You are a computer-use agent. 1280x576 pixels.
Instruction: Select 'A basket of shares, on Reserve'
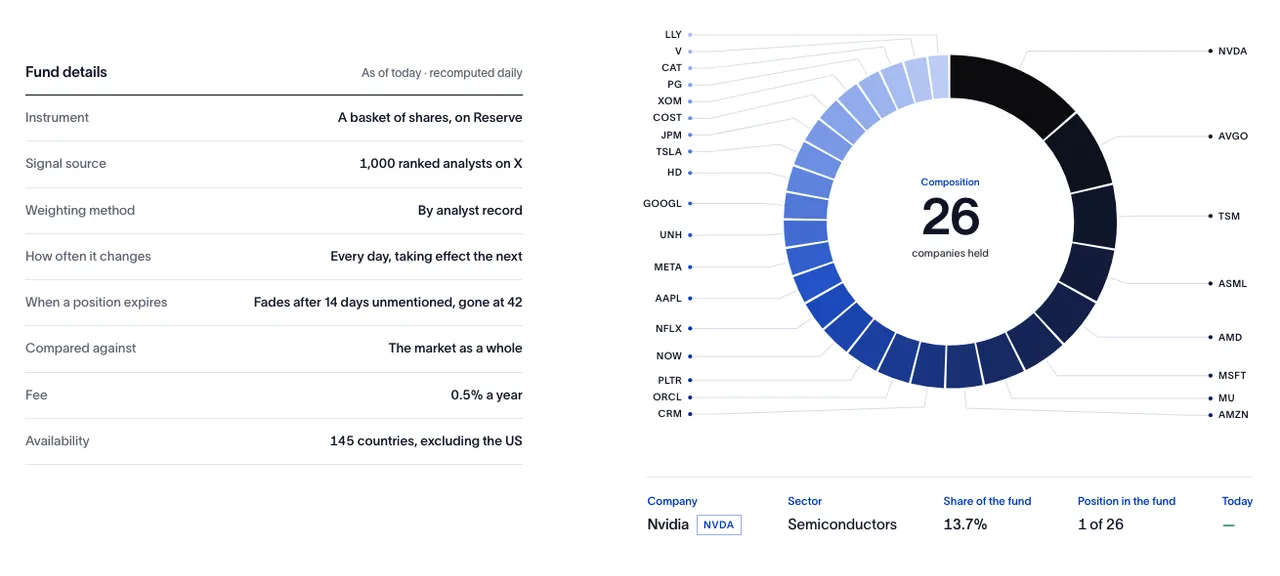430,117
